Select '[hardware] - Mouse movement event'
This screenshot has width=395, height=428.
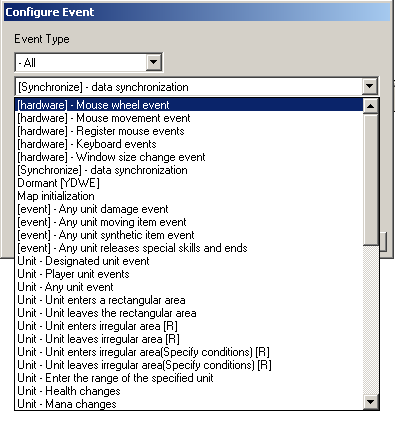[x=189, y=118]
